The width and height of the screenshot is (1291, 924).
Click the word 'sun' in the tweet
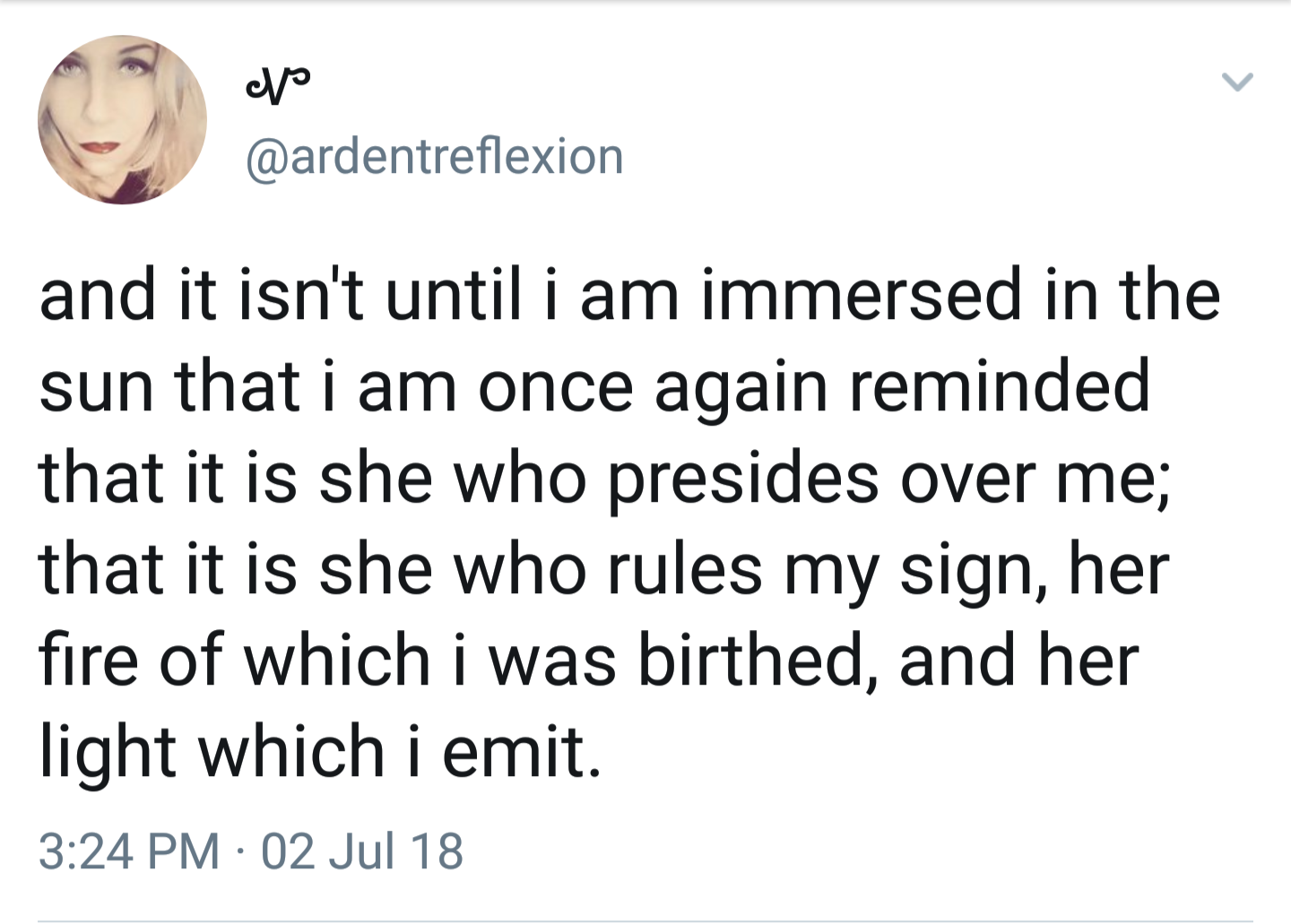click(x=96, y=387)
